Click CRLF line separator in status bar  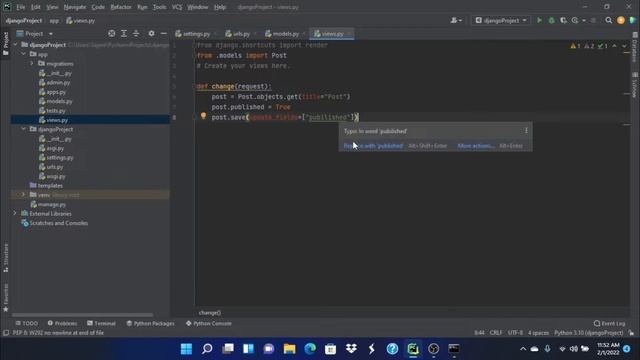pyautogui.click(x=496, y=333)
